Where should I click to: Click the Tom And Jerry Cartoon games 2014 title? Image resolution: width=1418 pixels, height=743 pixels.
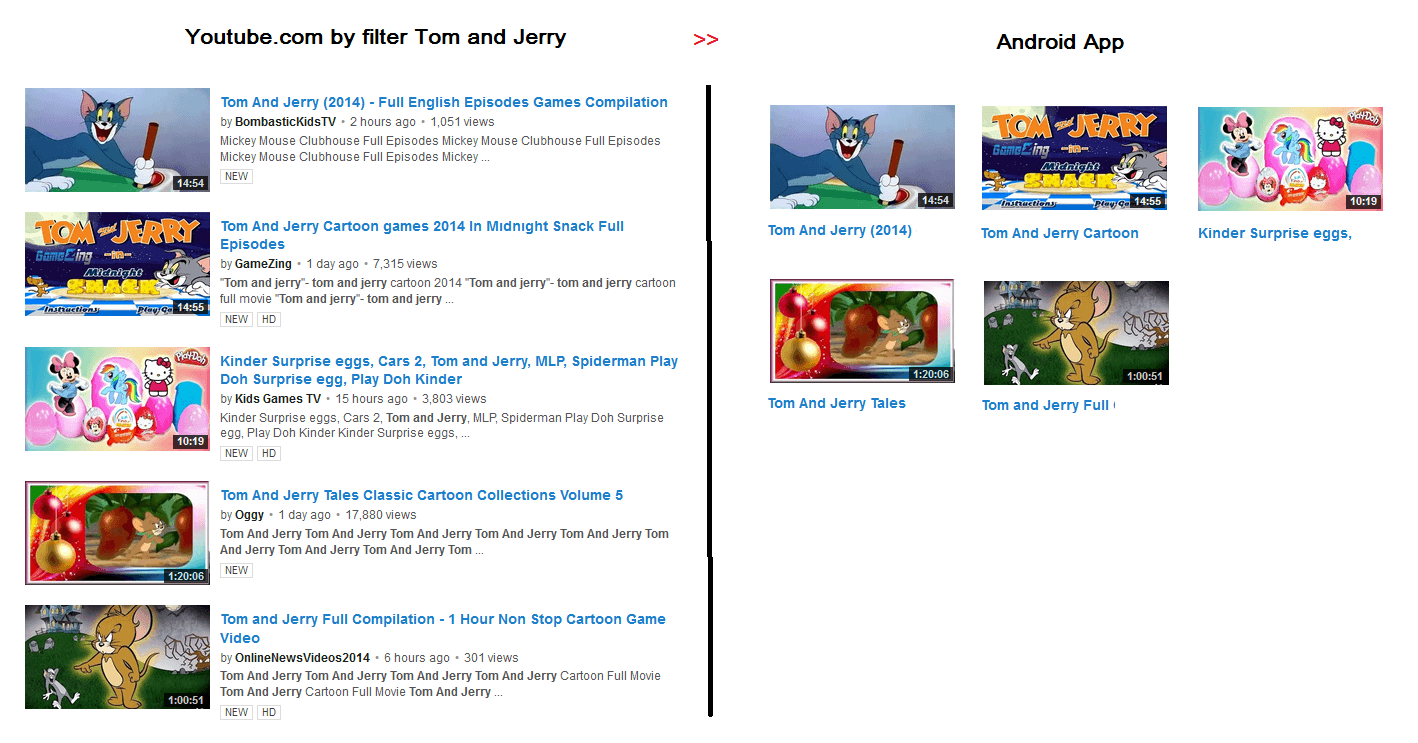coord(422,235)
